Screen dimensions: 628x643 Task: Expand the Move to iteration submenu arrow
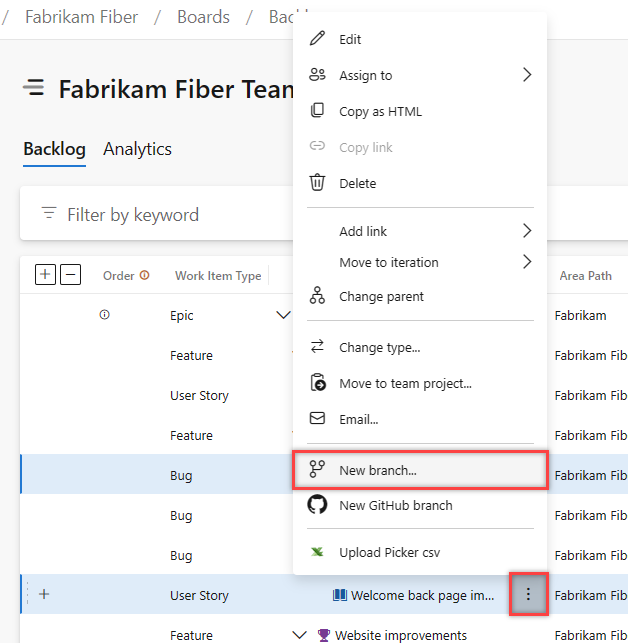[x=527, y=262]
